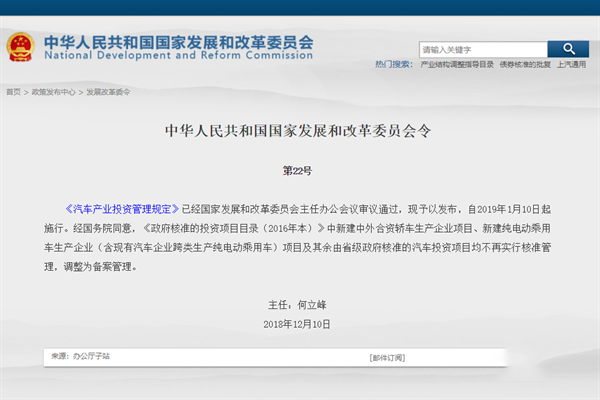
Task: Click the national emblem logo
Action: point(19,47)
